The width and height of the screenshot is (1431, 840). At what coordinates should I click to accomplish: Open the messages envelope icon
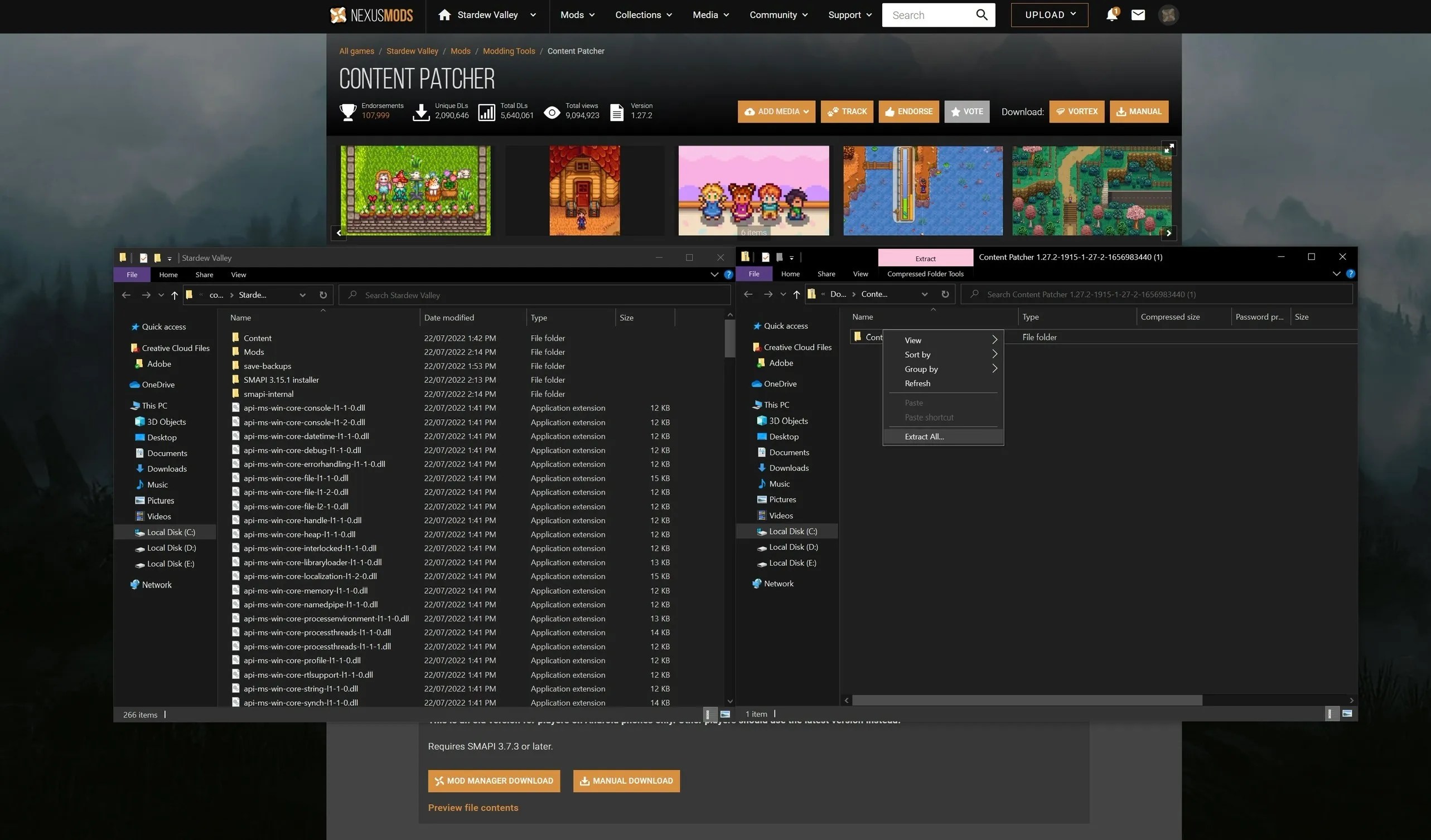[1138, 14]
